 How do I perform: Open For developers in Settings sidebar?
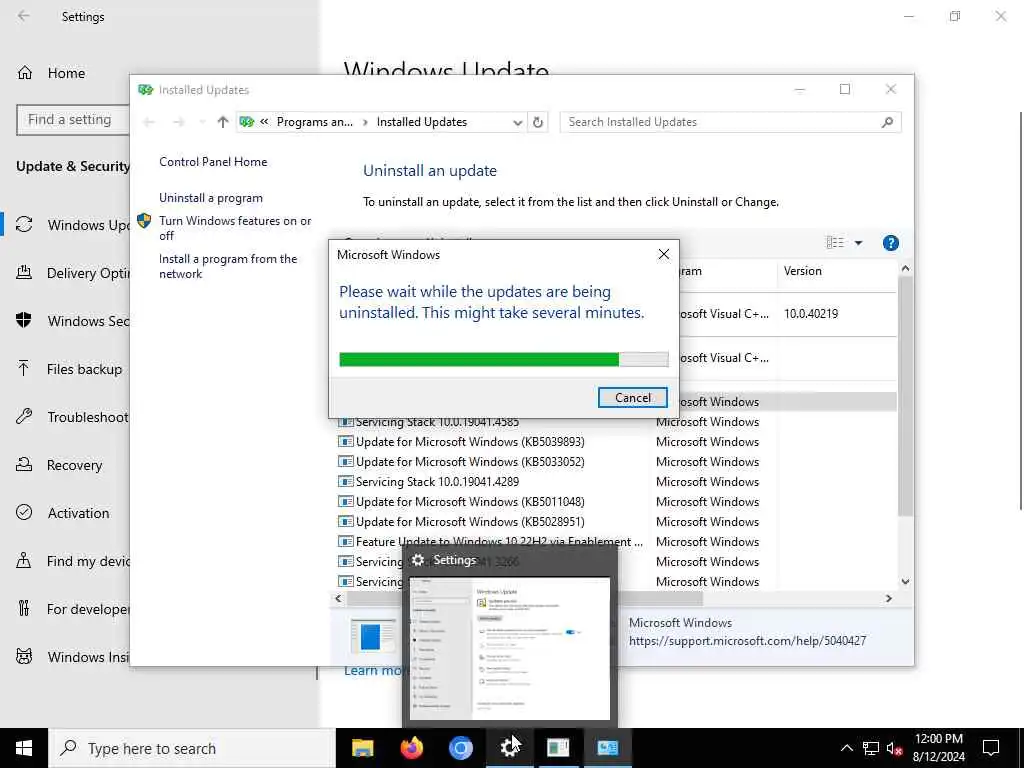(73, 609)
